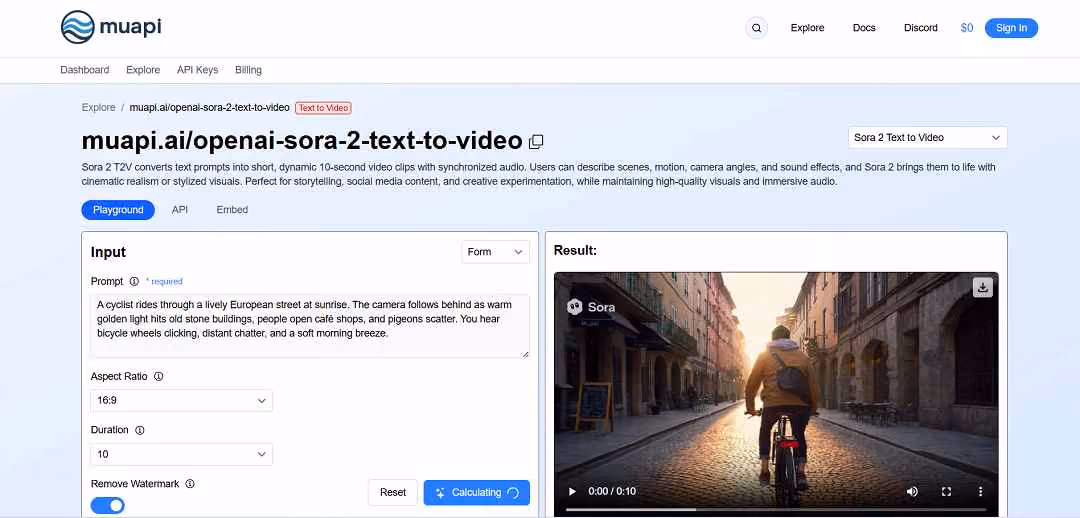
Task: Open the API Keys page
Action: (x=198, y=70)
